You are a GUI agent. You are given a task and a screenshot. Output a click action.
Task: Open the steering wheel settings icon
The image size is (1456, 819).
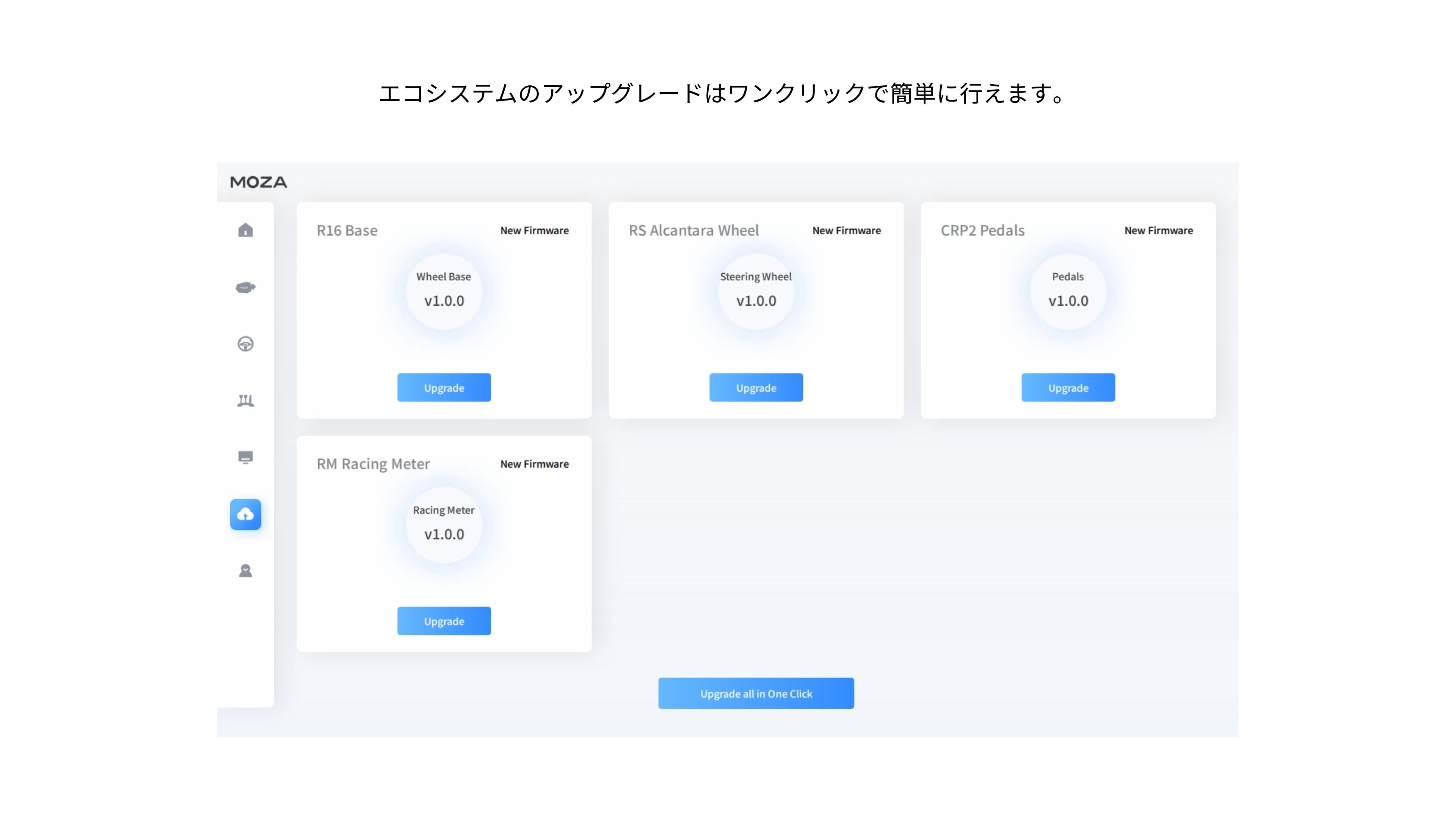(245, 344)
